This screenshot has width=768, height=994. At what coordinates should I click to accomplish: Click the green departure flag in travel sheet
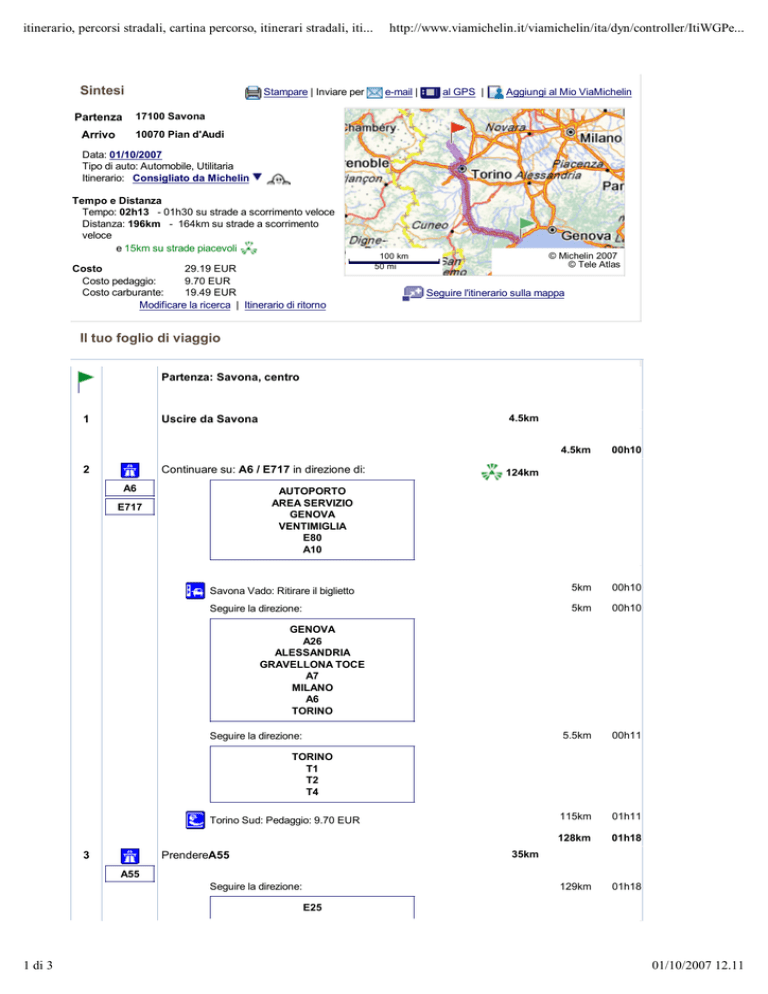[x=85, y=382]
